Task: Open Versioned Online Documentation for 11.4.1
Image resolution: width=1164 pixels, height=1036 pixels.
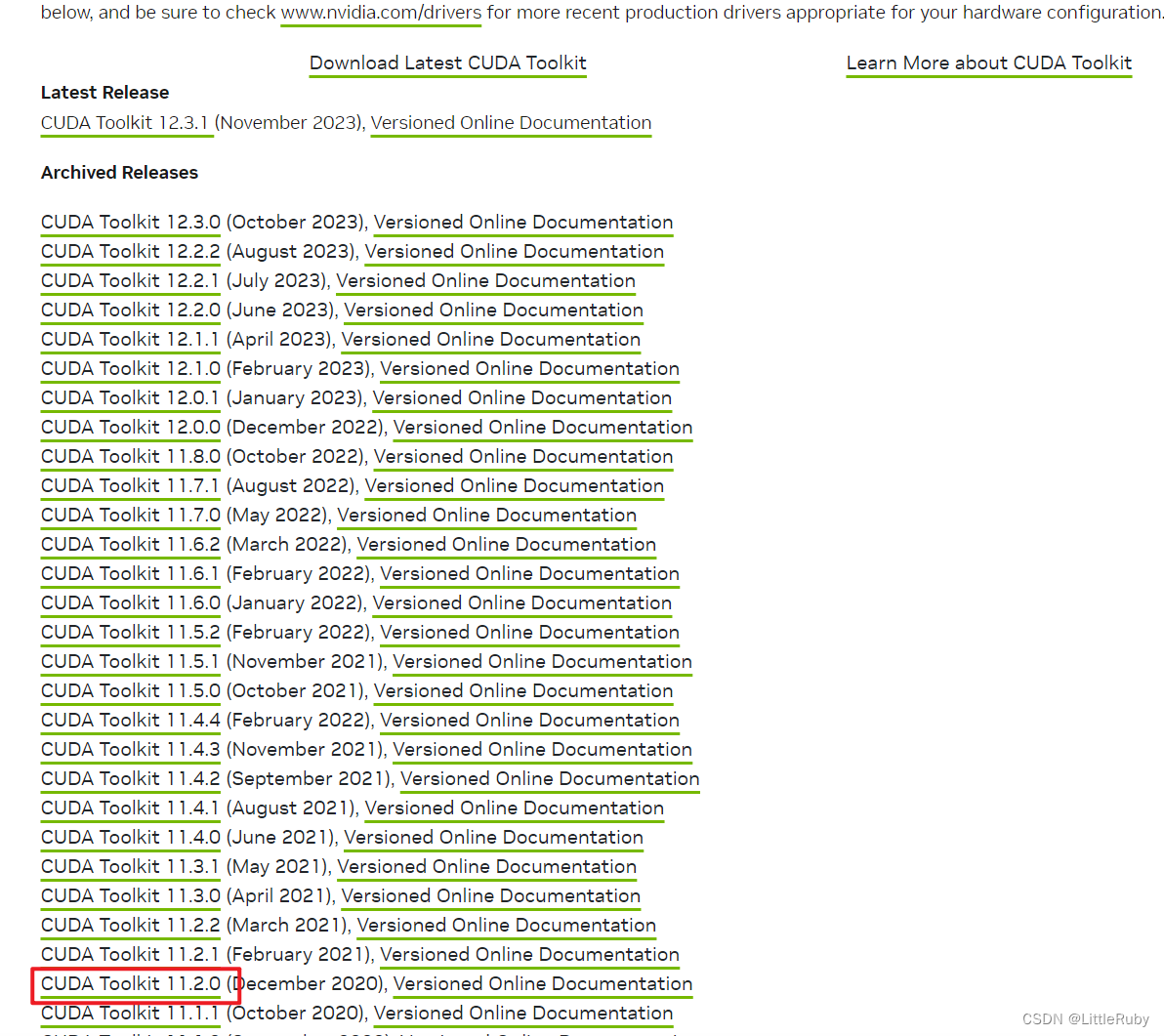Action: click(515, 808)
